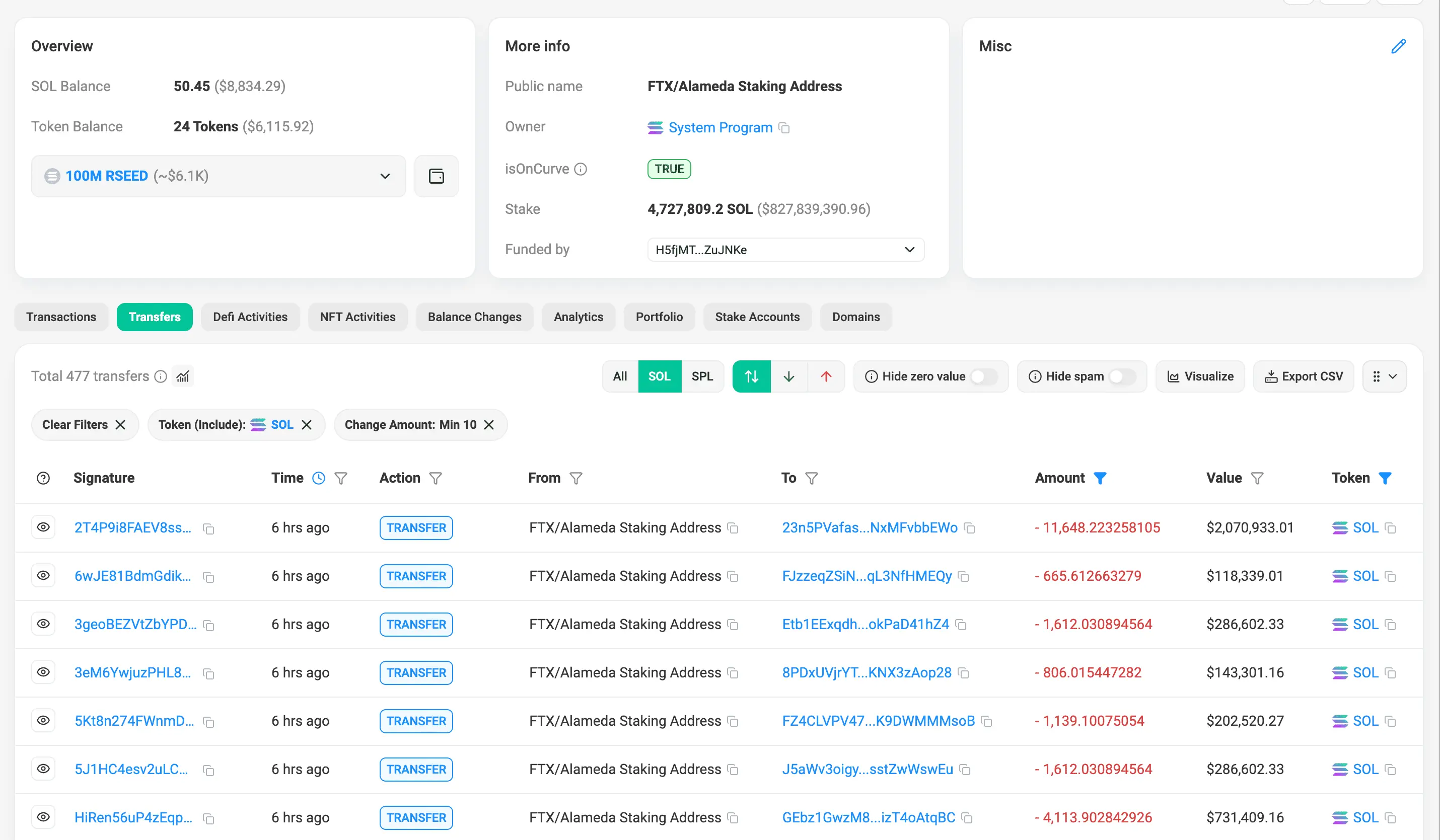Select the SOL token type filter button

[660, 376]
